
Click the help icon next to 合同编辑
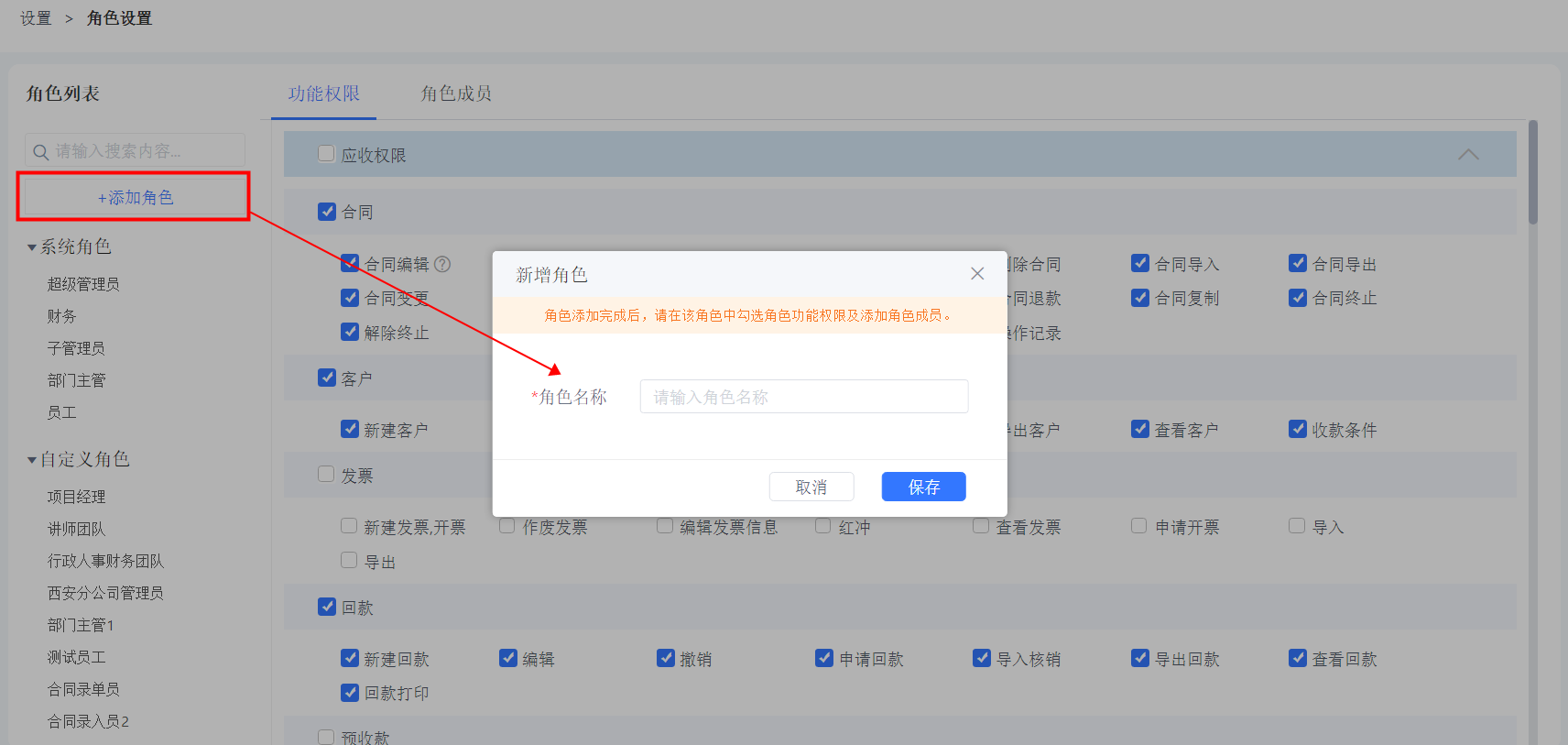coord(442,264)
